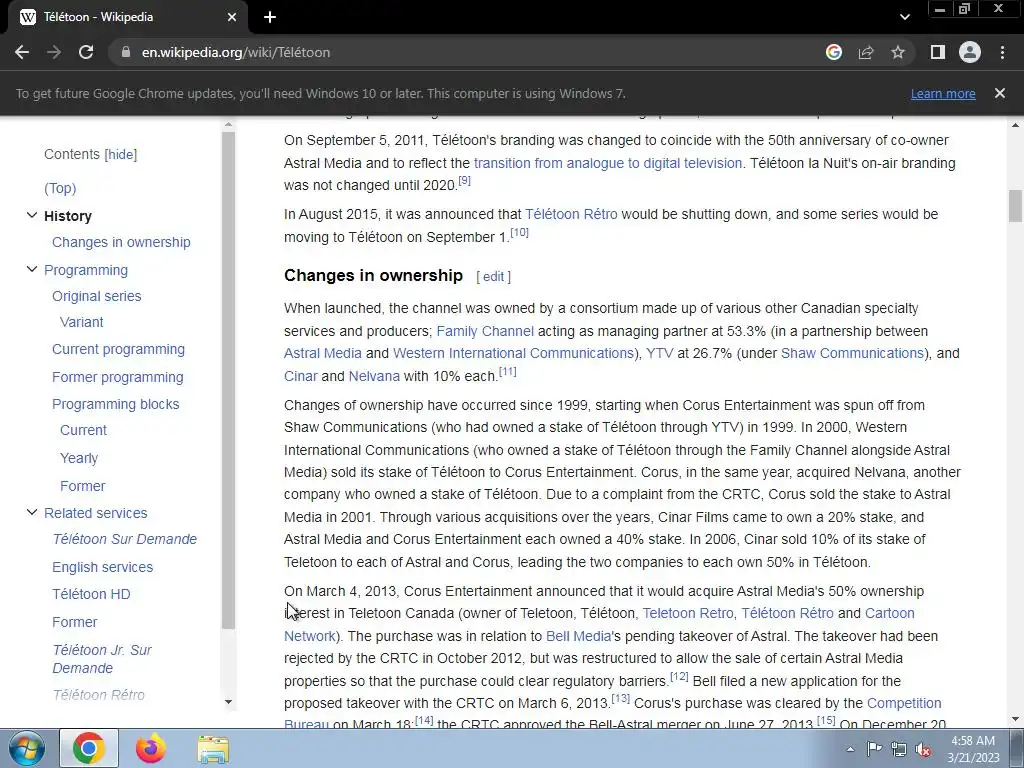View site information via the lock icon
The image size is (1024, 768).
click(125, 52)
